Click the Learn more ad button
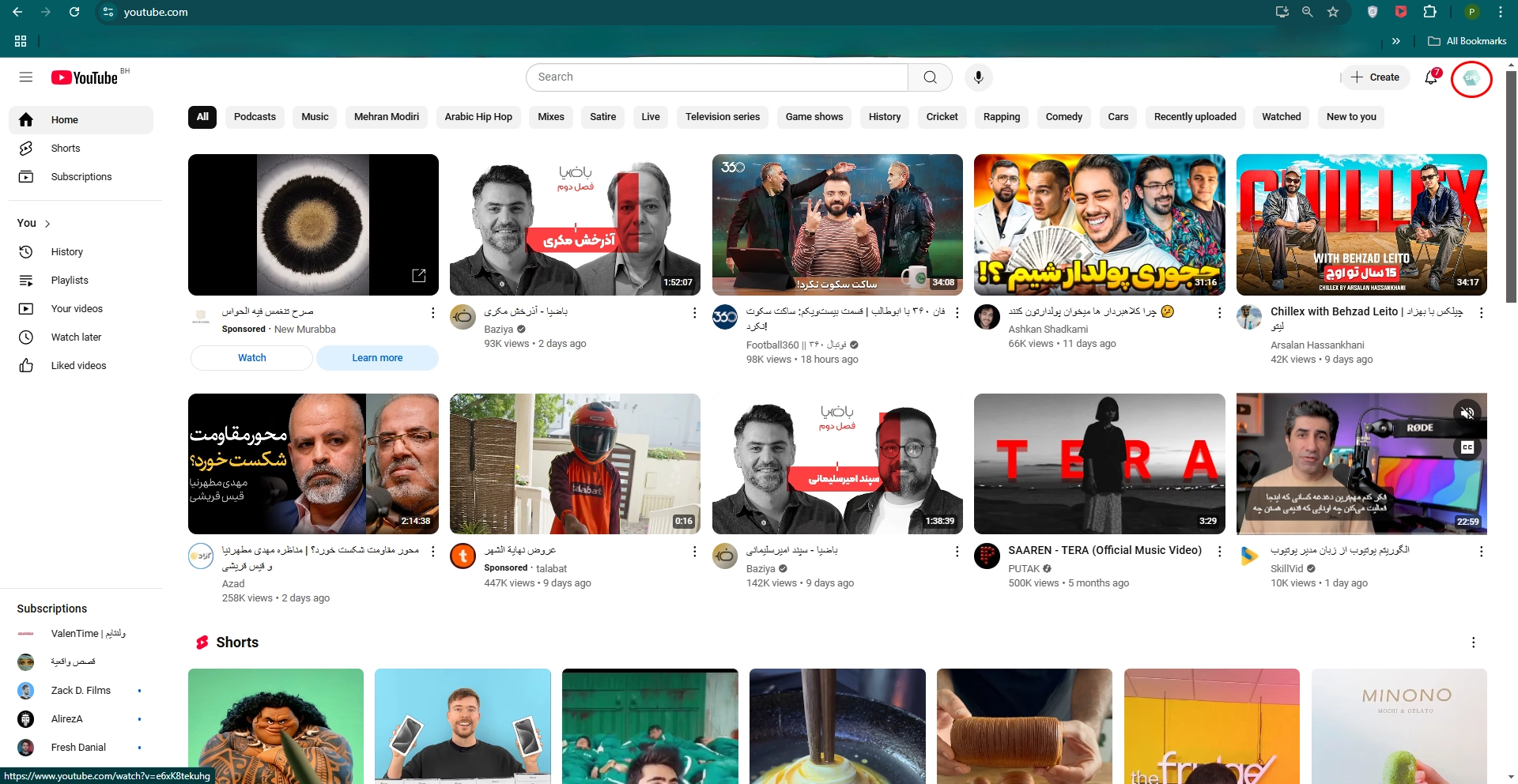This screenshot has height=784, width=1518. coord(377,358)
